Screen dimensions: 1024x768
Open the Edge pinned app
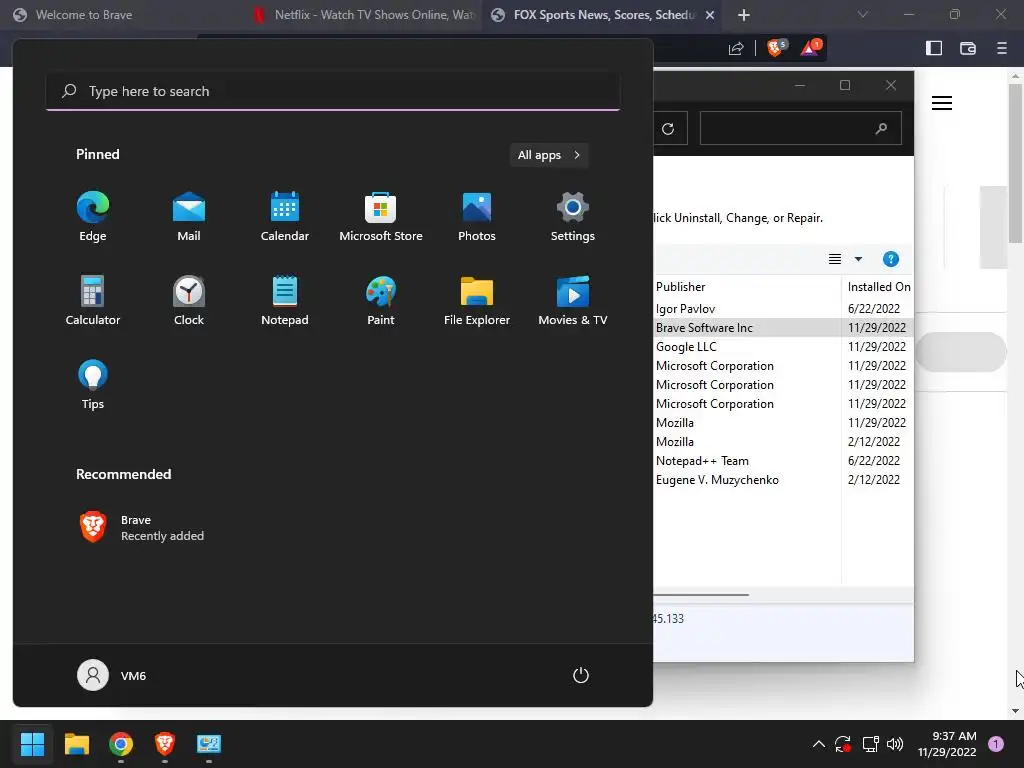93,217
